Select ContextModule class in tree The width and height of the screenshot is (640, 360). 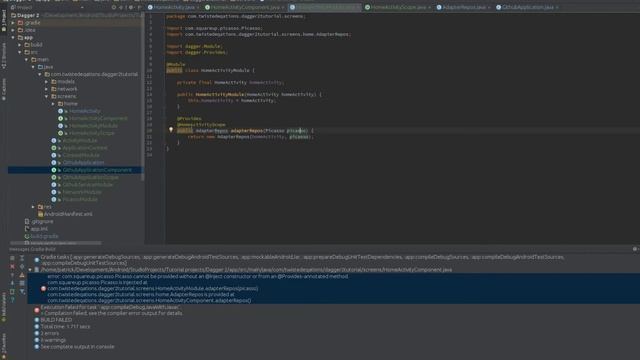(81, 155)
